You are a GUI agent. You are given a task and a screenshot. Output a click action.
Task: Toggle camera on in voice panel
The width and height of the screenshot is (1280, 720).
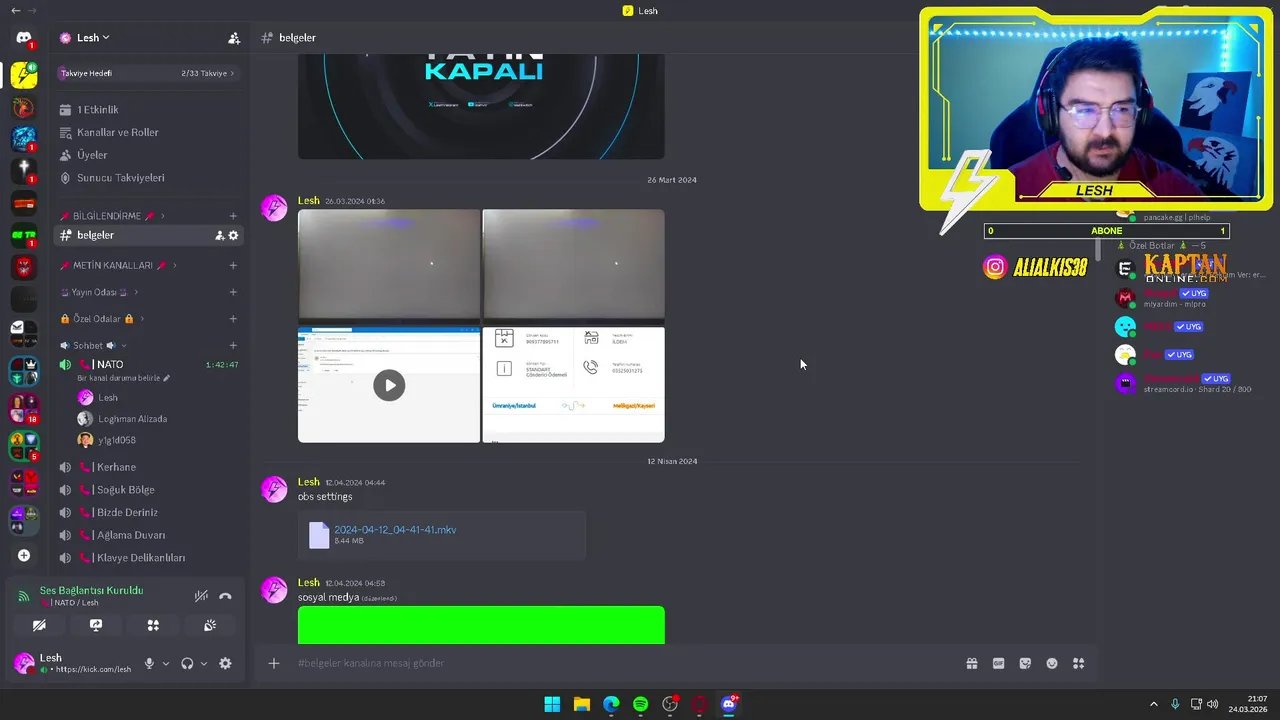[x=39, y=626]
